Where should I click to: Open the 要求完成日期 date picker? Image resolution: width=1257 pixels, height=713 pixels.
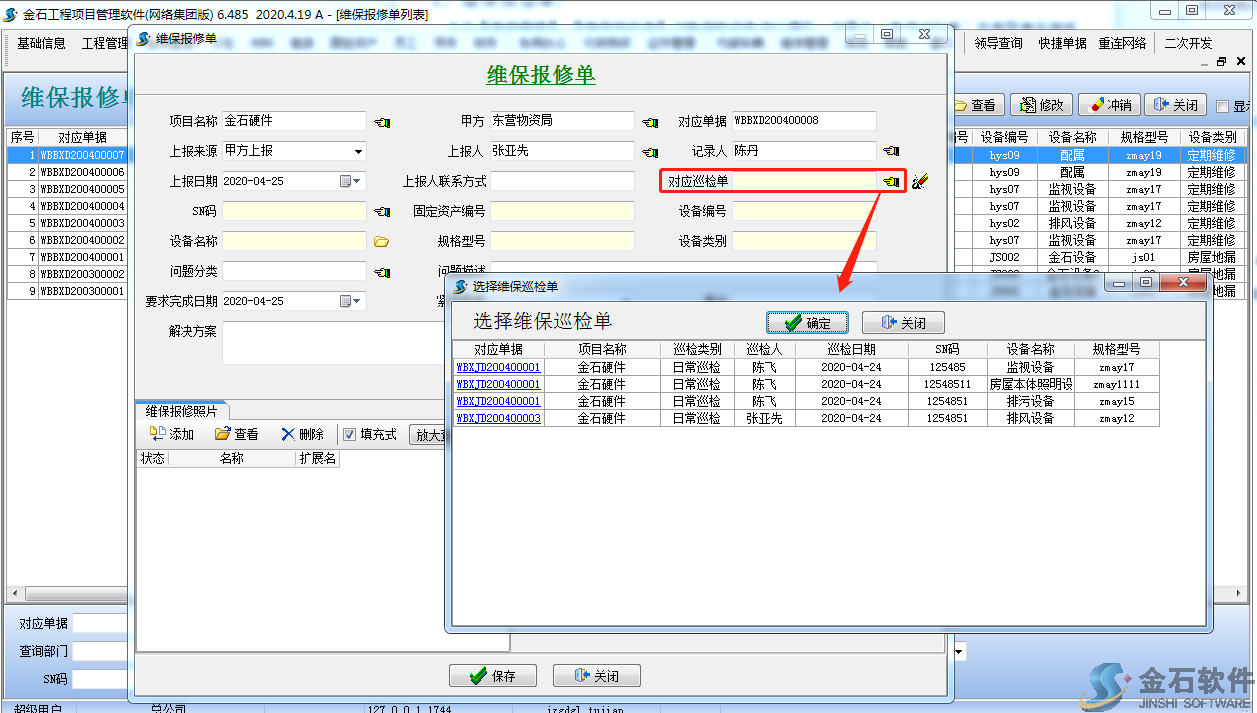coord(358,301)
